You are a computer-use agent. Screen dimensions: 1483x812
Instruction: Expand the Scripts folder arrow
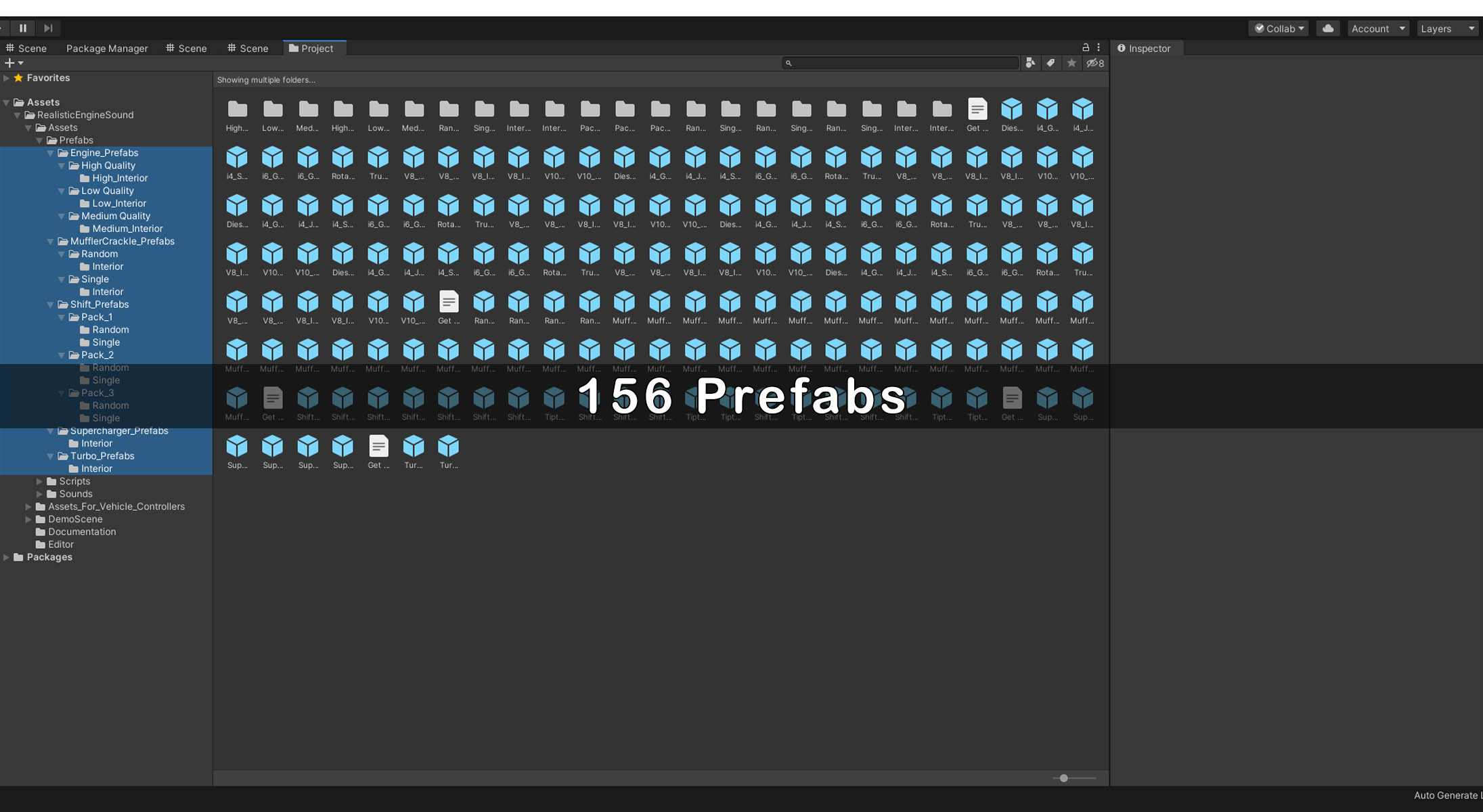click(39, 481)
